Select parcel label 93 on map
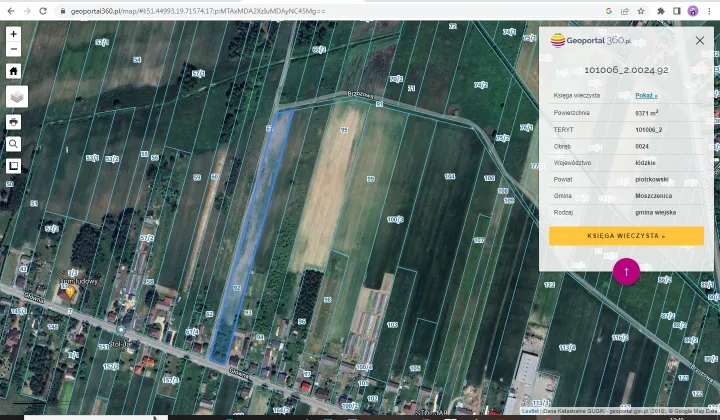Screen dimensions: 720x420 click(x=248, y=313)
